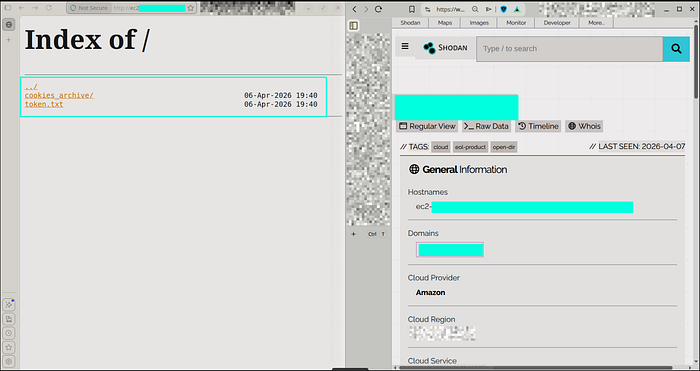Open the Whois view
The height and width of the screenshot is (371, 700).
pyautogui.click(x=584, y=126)
